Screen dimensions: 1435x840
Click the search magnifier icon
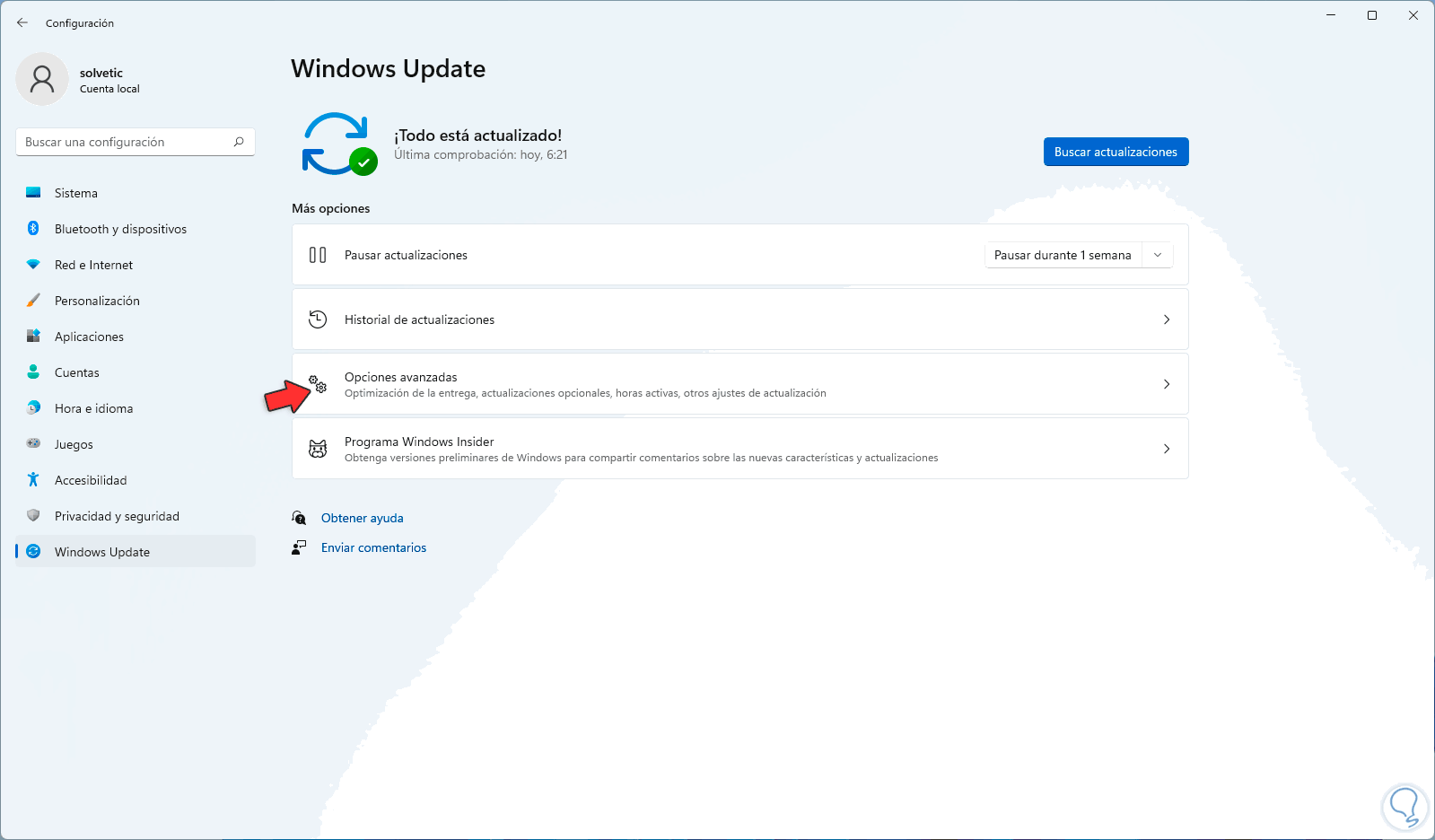239,142
